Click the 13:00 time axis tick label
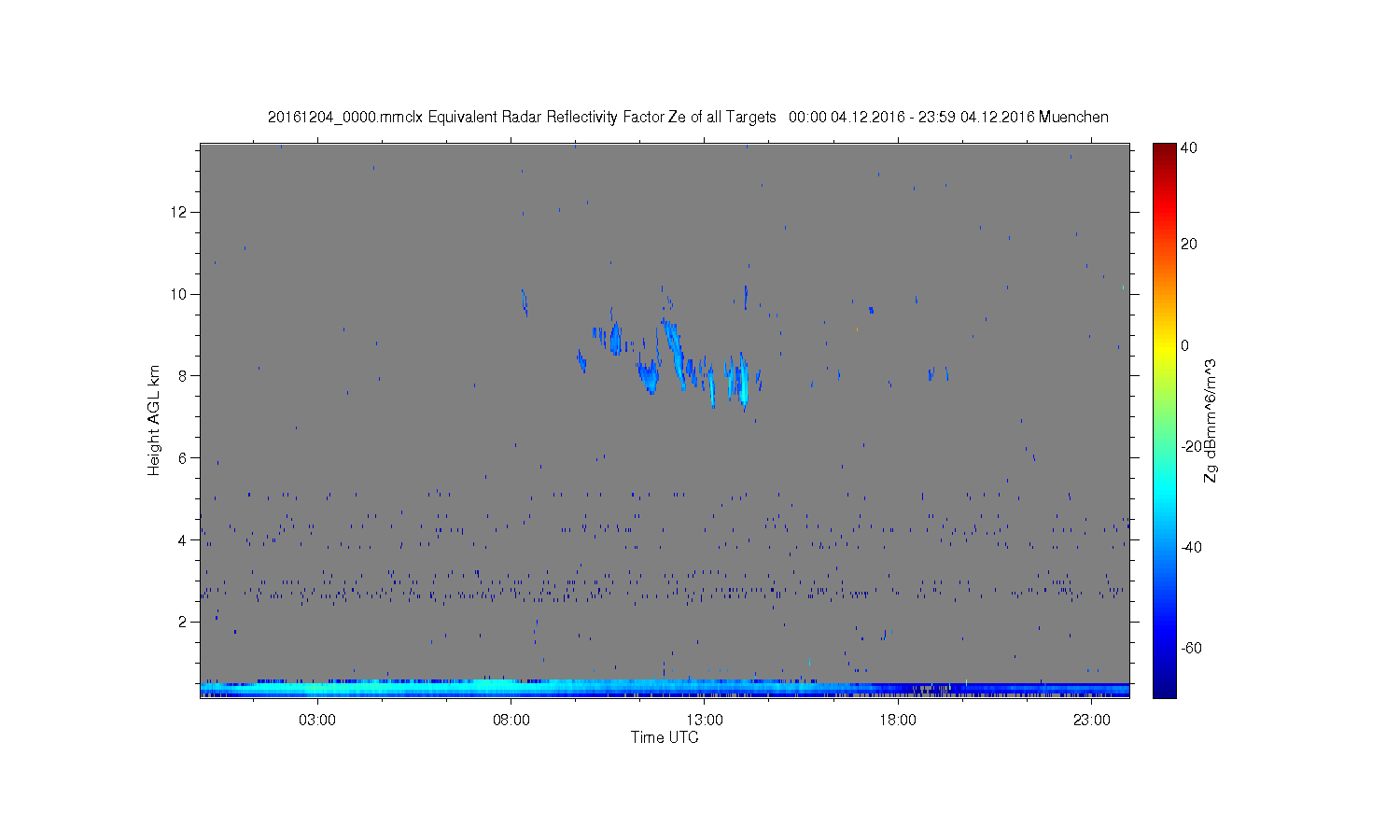 pos(705,721)
